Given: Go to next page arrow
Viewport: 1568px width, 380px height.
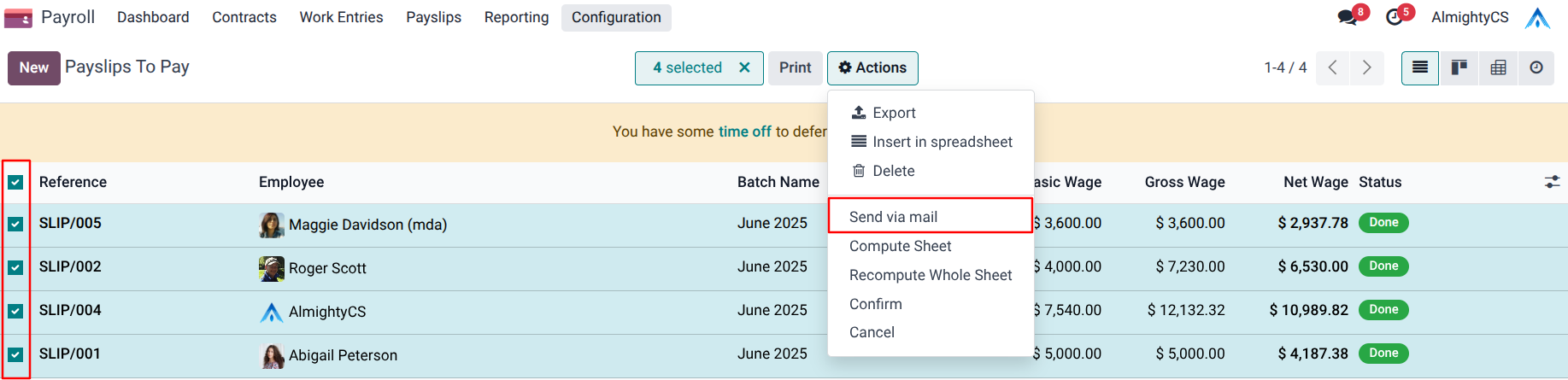Looking at the screenshot, I should coord(1366,67).
